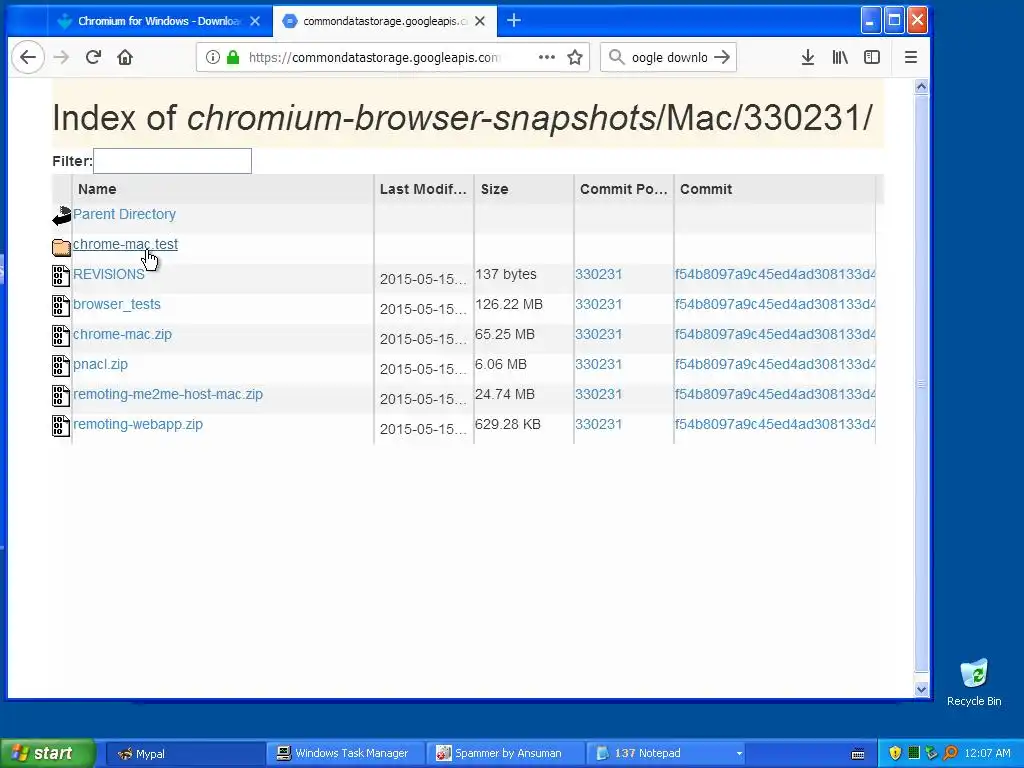This screenshot has height=768, width=1024.
Task: Expand the 137 Notepad taskbar group
Action: 666,754
